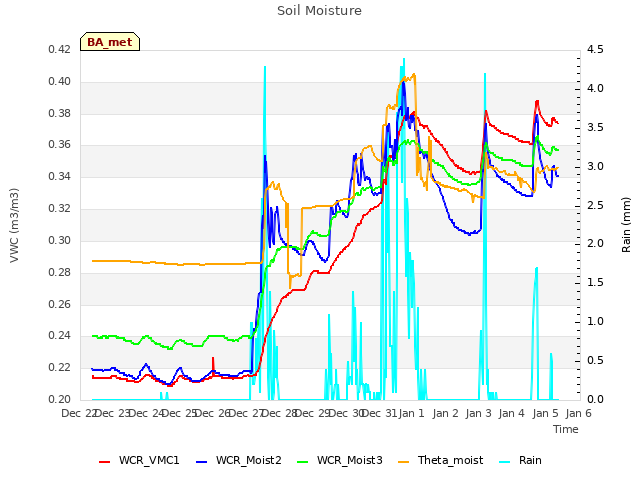Click the orange Theta_moist legend swatch
The width and height of the screenshot is (640, 480).
tap(403, 462)
